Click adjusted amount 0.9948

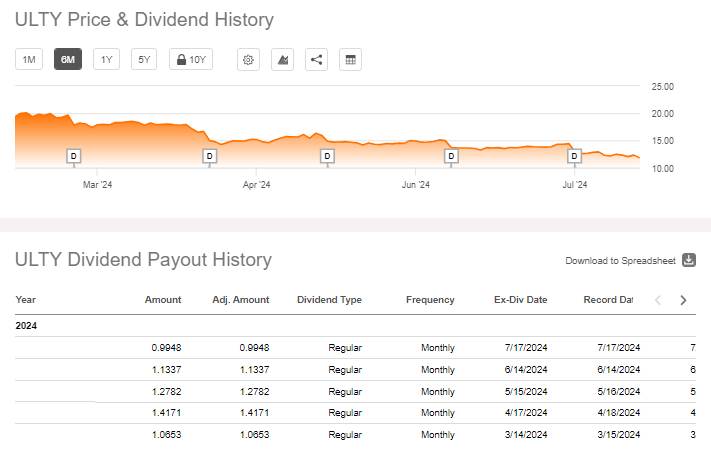point(254,348)
